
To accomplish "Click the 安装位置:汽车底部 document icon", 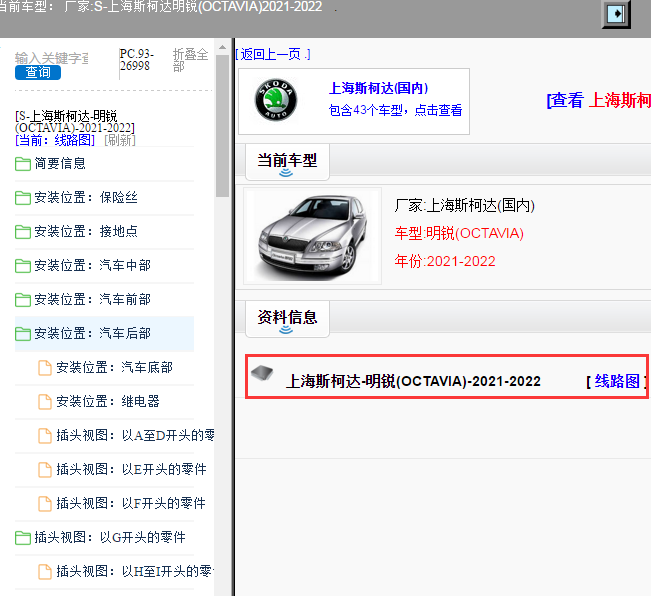I will pos(45,368).
